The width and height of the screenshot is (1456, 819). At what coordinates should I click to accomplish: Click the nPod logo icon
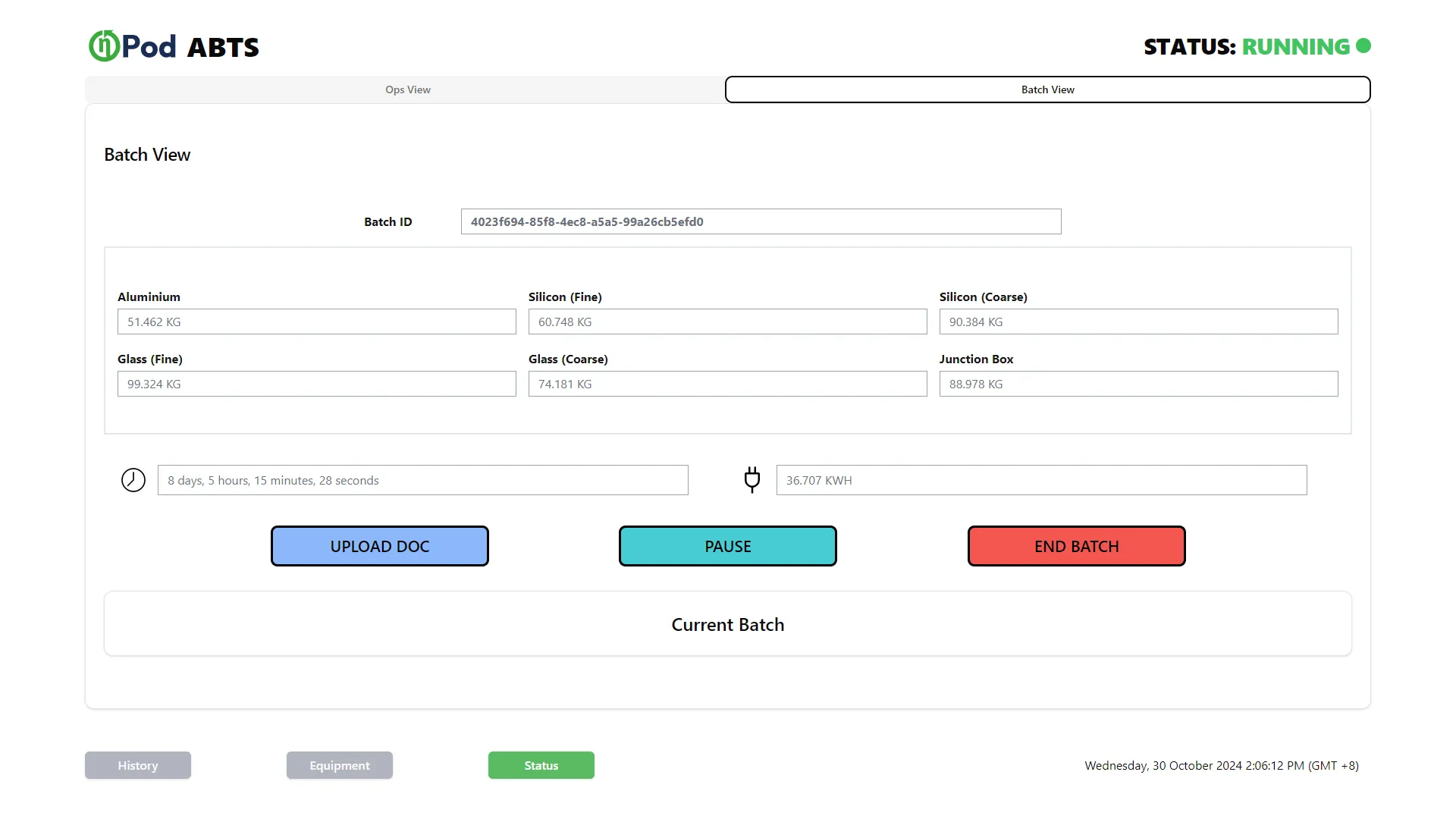[x=105, y=46]
